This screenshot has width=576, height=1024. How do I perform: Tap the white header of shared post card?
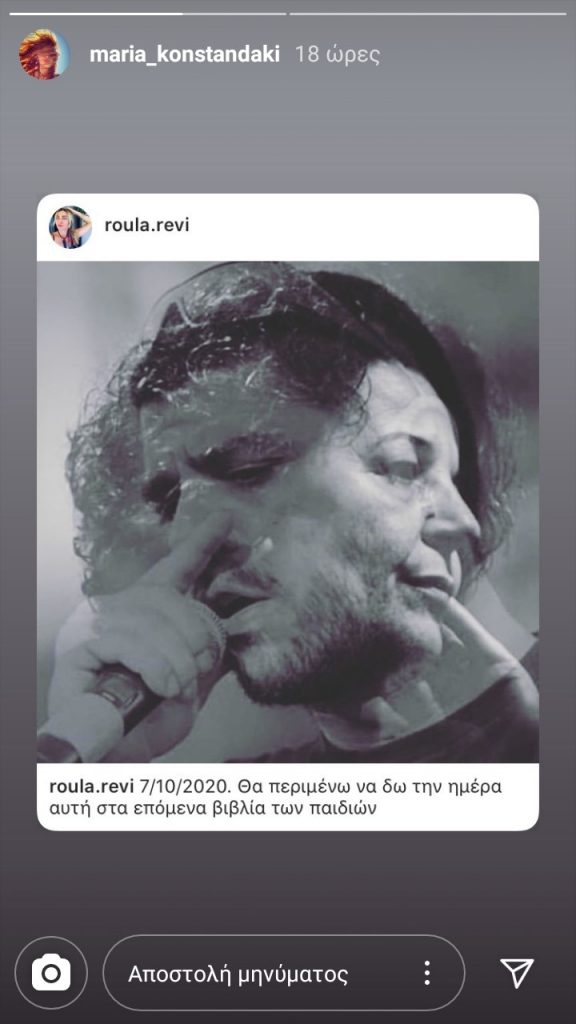288,227
